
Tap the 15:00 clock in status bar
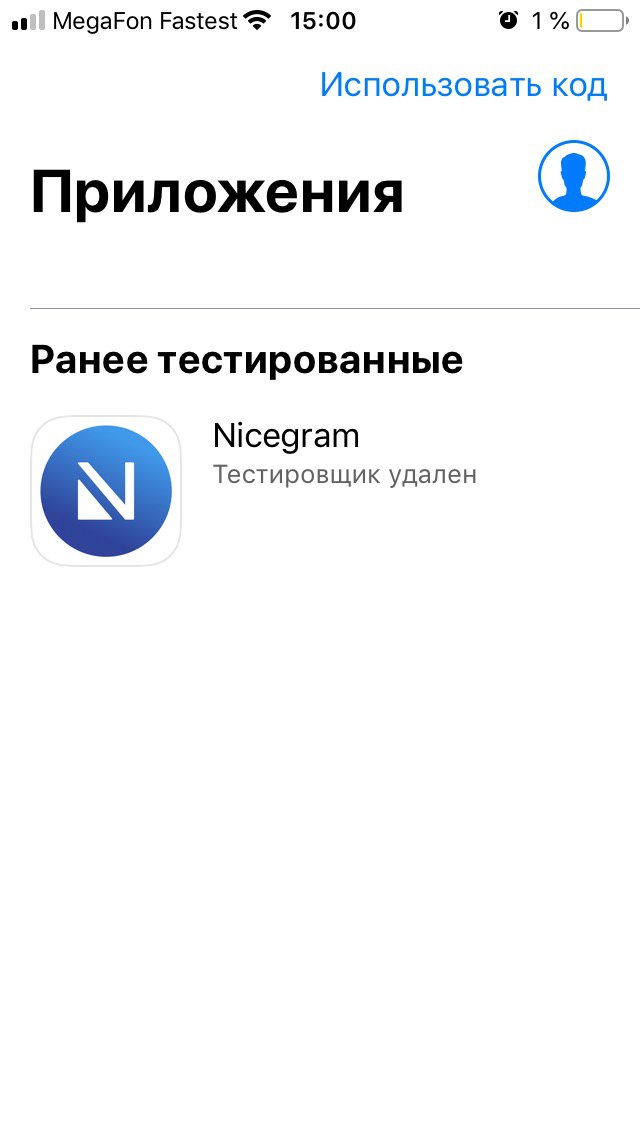[323, 21]
